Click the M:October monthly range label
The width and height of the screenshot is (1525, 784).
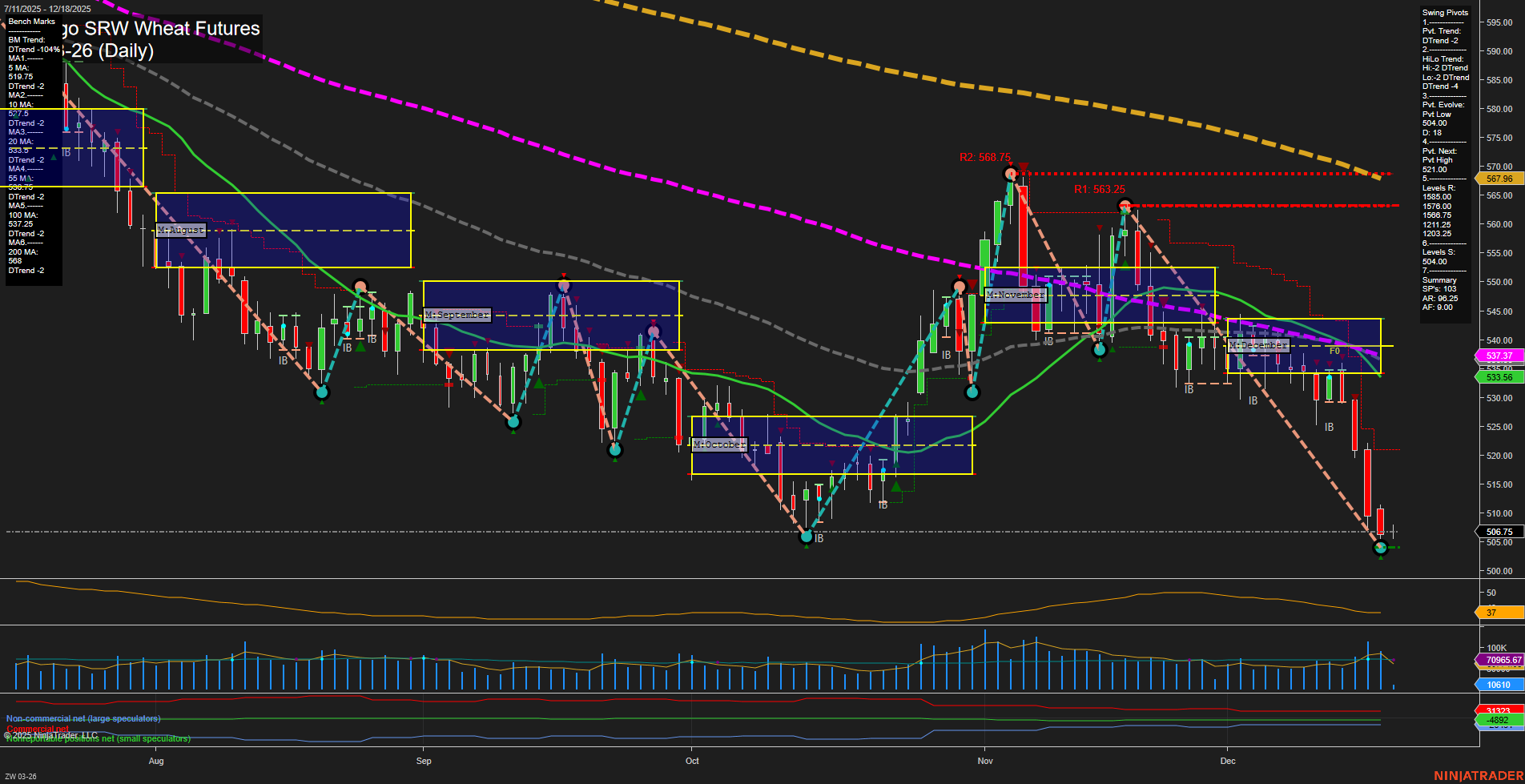(719, 443)
